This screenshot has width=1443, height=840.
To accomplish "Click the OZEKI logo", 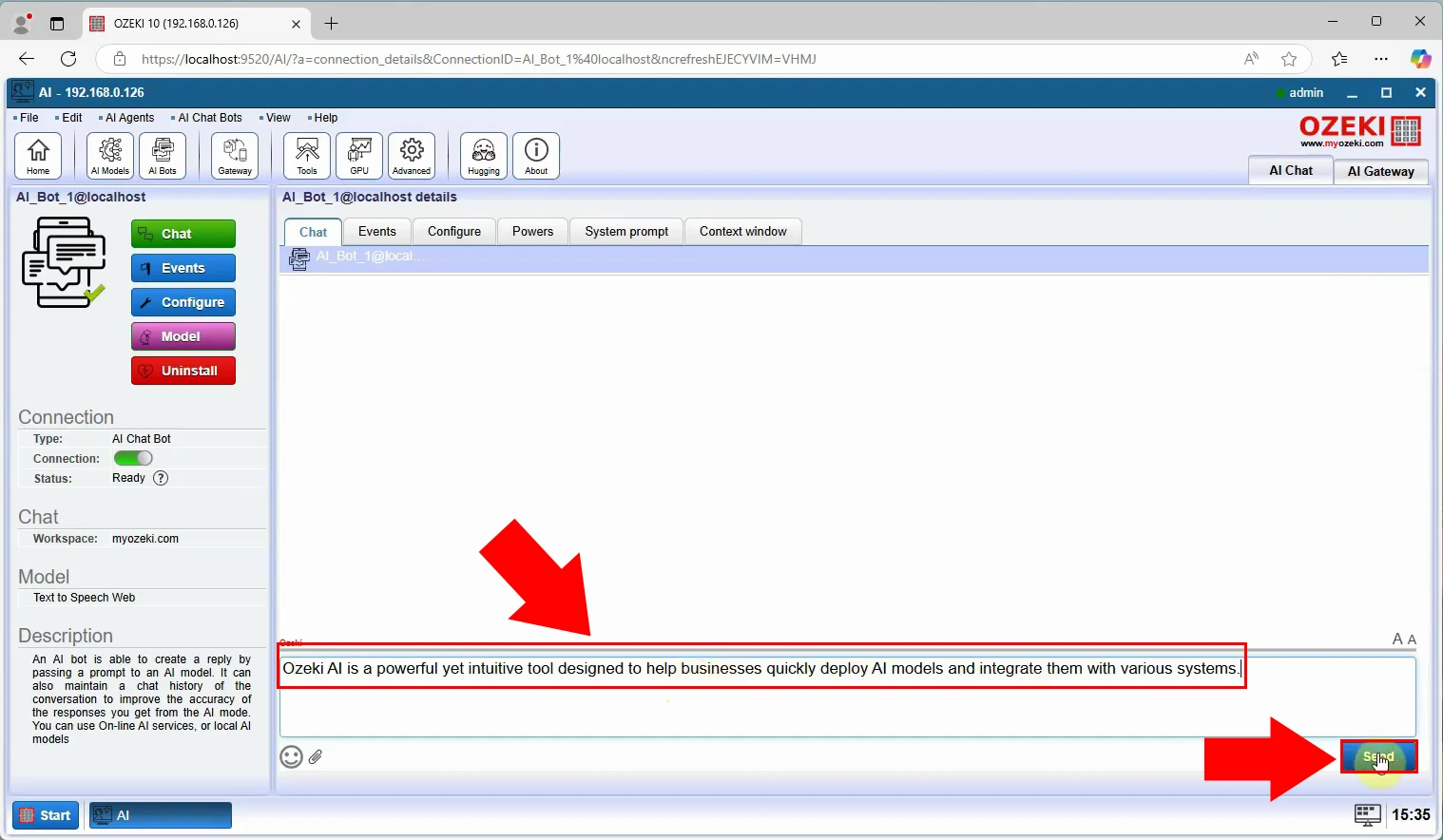I will click(1359, 131).
